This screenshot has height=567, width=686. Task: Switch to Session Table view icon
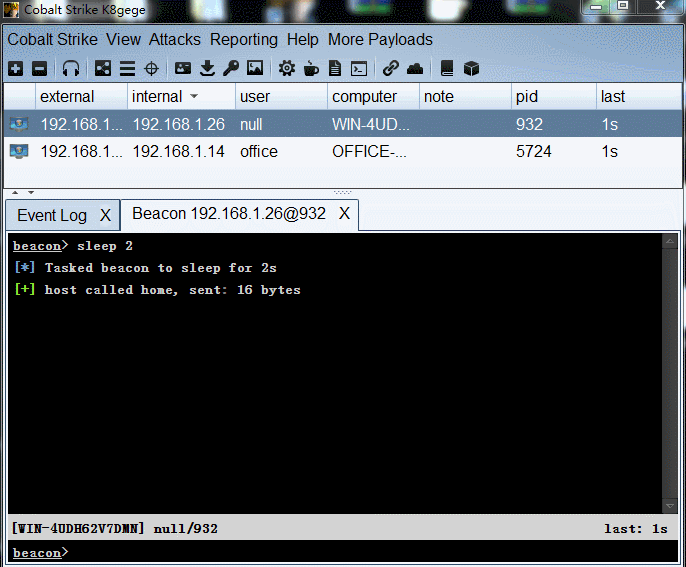point(127,69)
